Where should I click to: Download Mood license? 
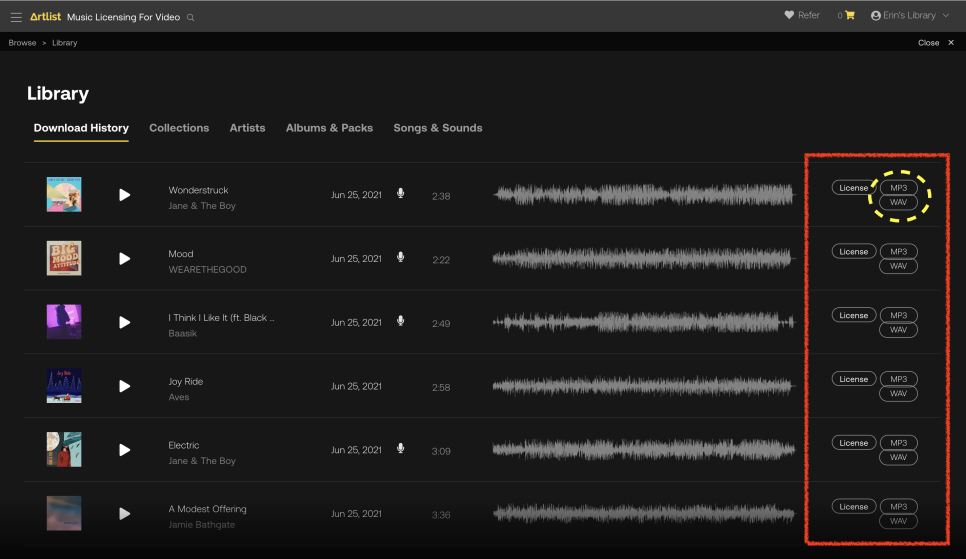[853, 251]
